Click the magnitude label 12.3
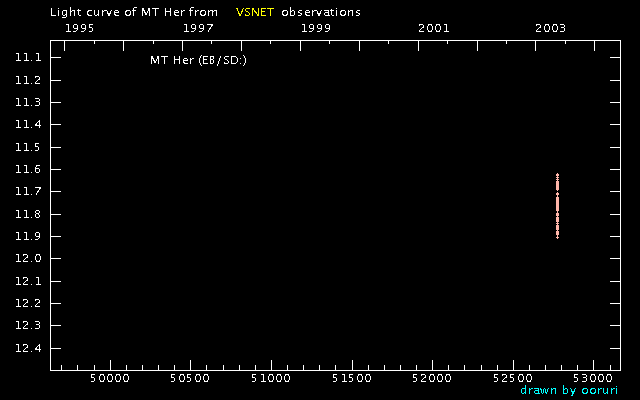640x400 pixels. pyautogui.click(x=29, y=325)
